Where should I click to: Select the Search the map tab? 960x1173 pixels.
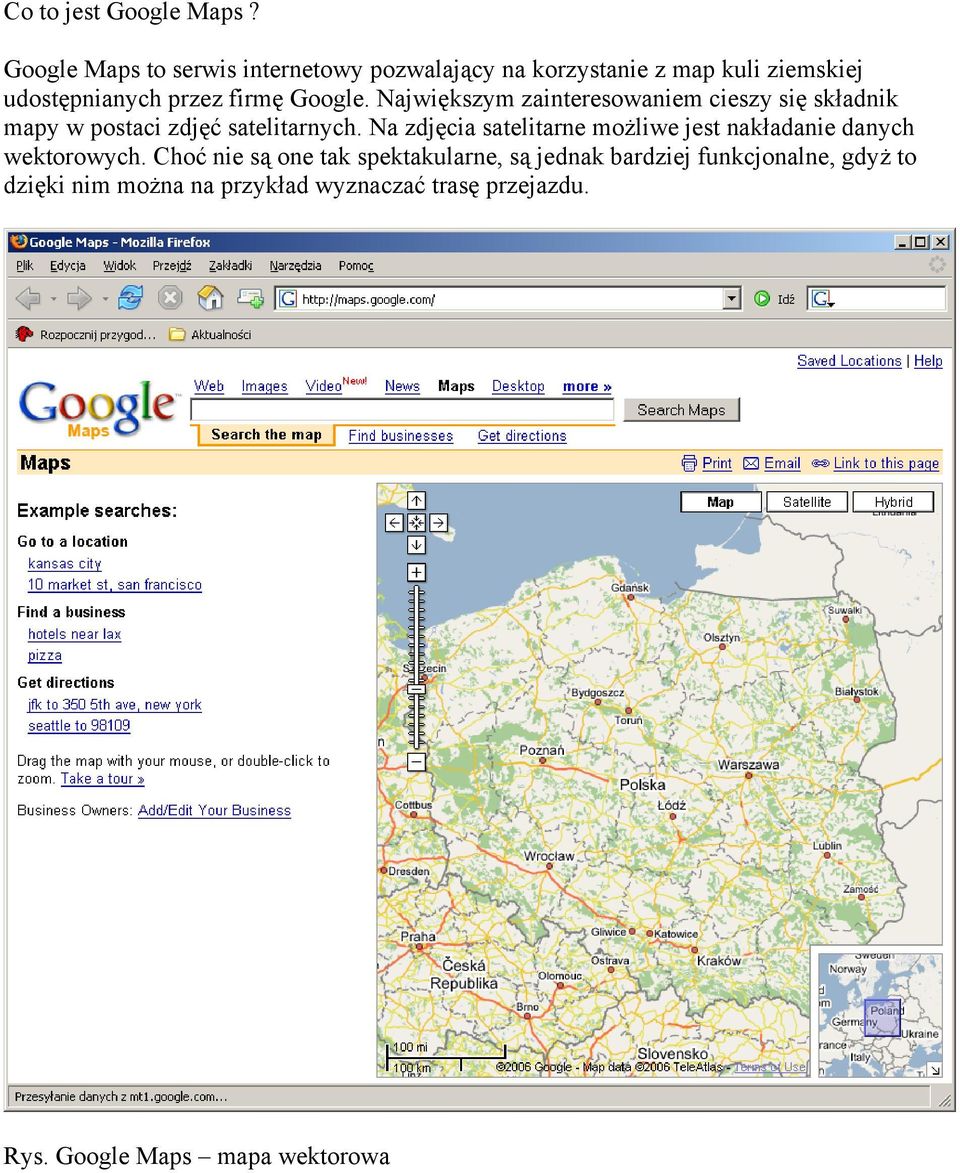pos(266,435)
